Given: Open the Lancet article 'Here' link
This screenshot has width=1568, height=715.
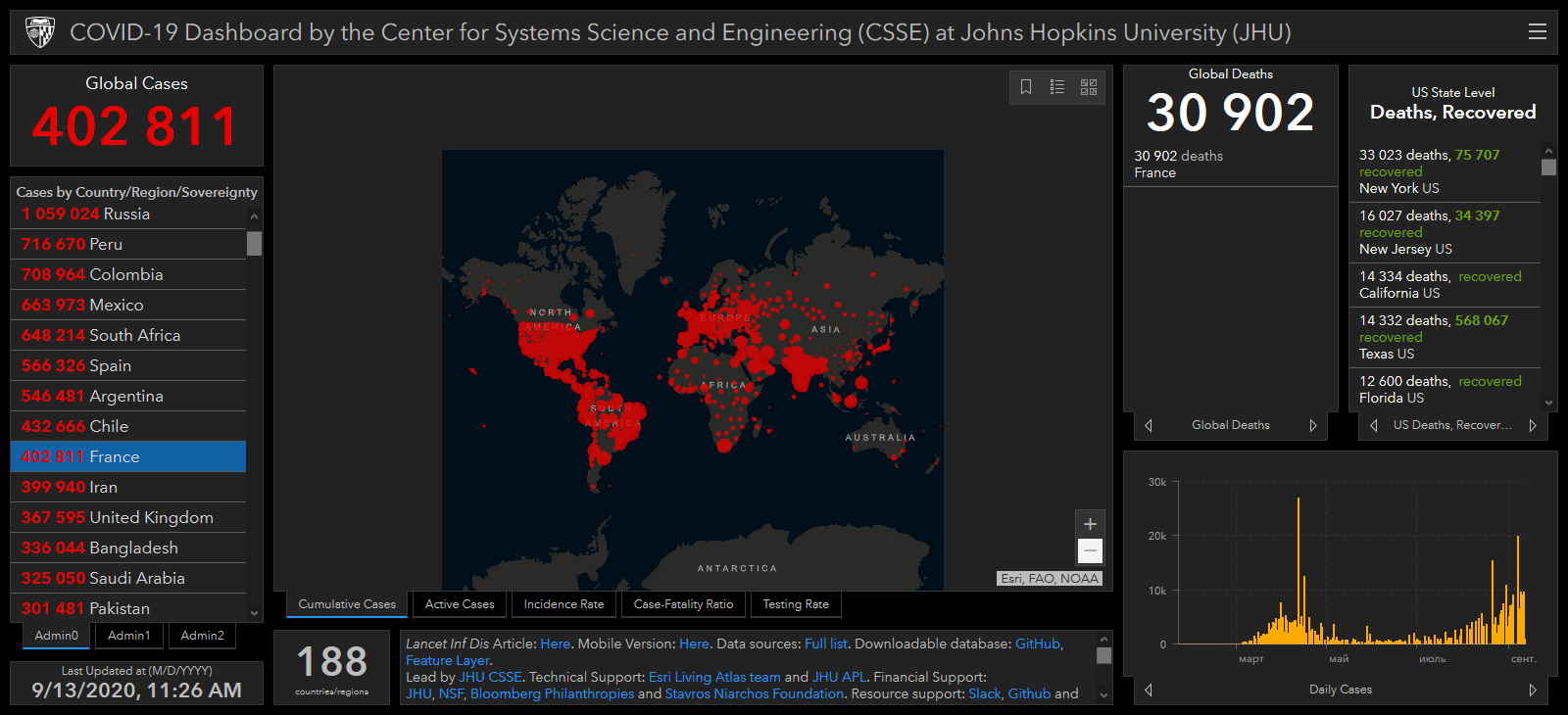Looking at the screenshot, I should click(x=555, y=643).
